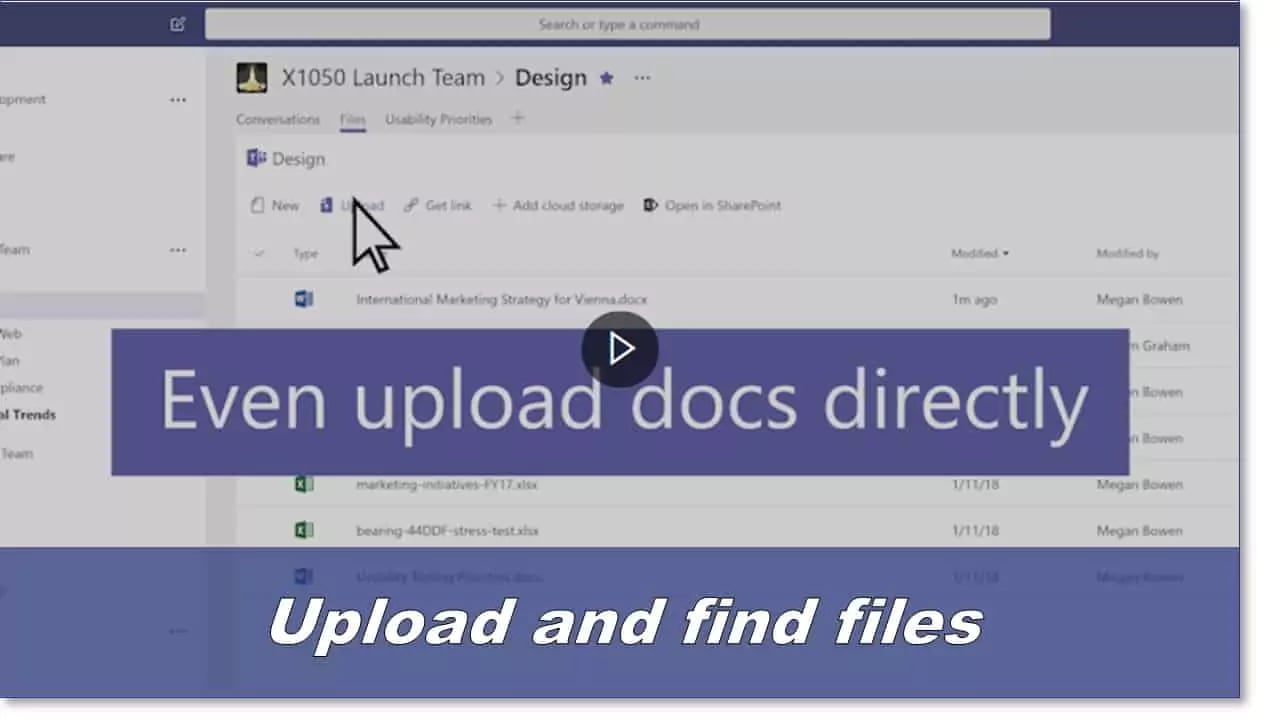Add a new tab with plus icon
This screenshot has height=720, width=1280.
518,119
